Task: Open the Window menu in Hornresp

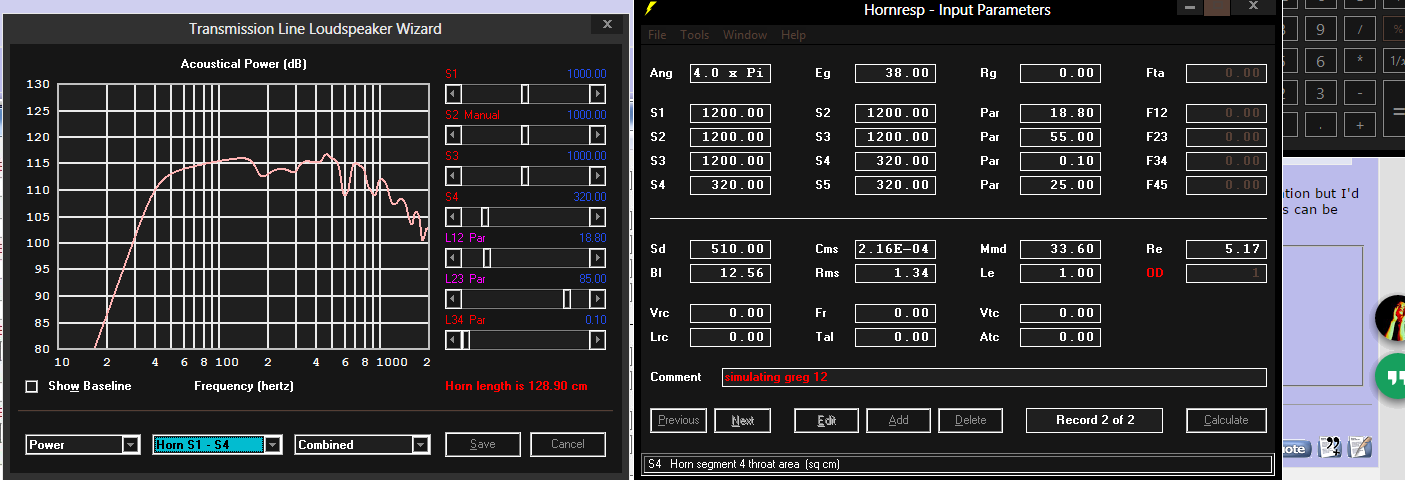Action: click(x=744, y=35)
